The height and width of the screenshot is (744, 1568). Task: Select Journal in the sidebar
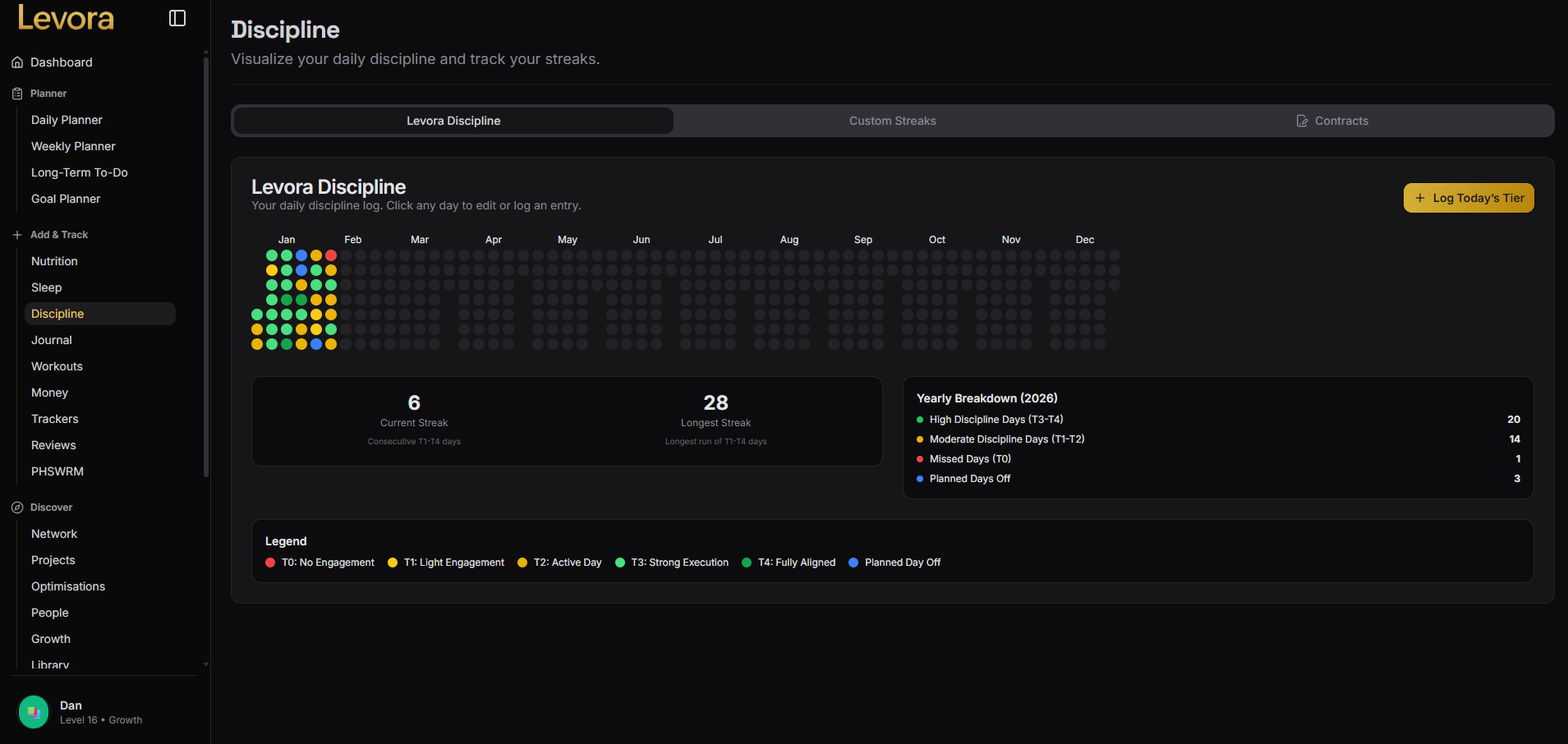51,339
